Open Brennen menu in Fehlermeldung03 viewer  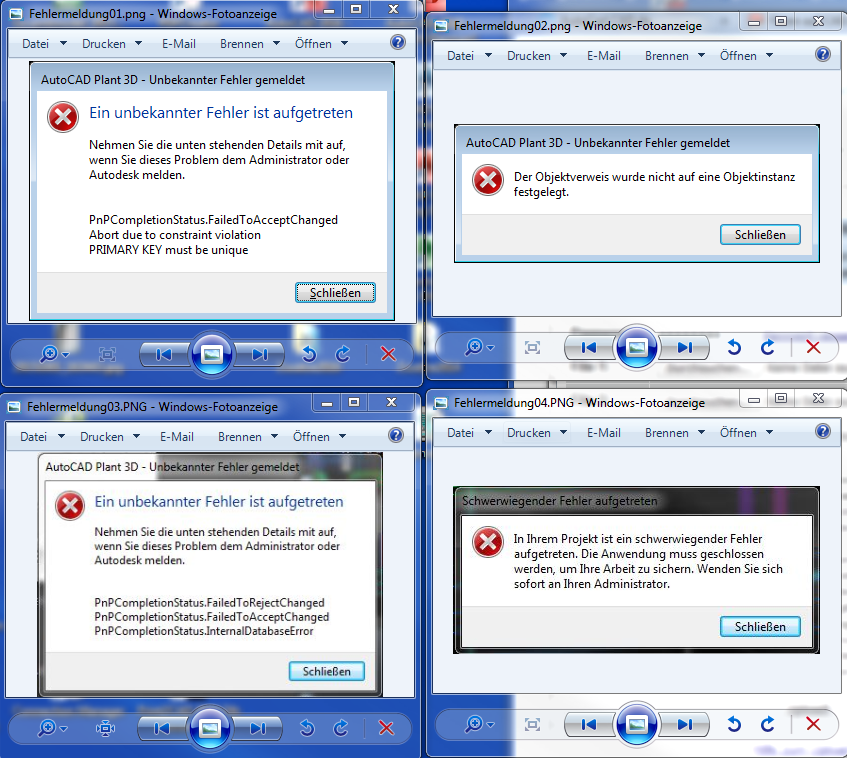pos(247,437)
